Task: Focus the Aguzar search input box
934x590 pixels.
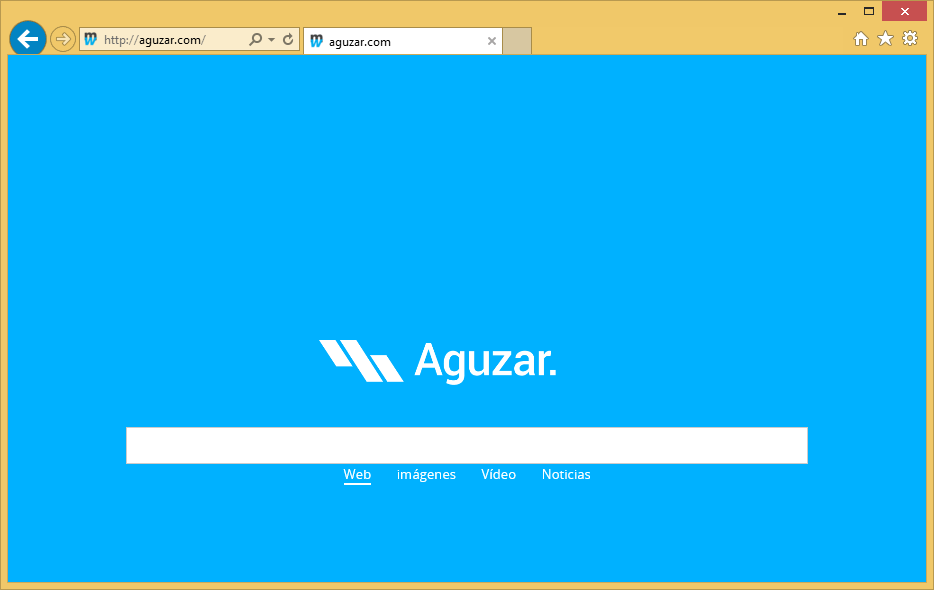Action: click(466, 445)
